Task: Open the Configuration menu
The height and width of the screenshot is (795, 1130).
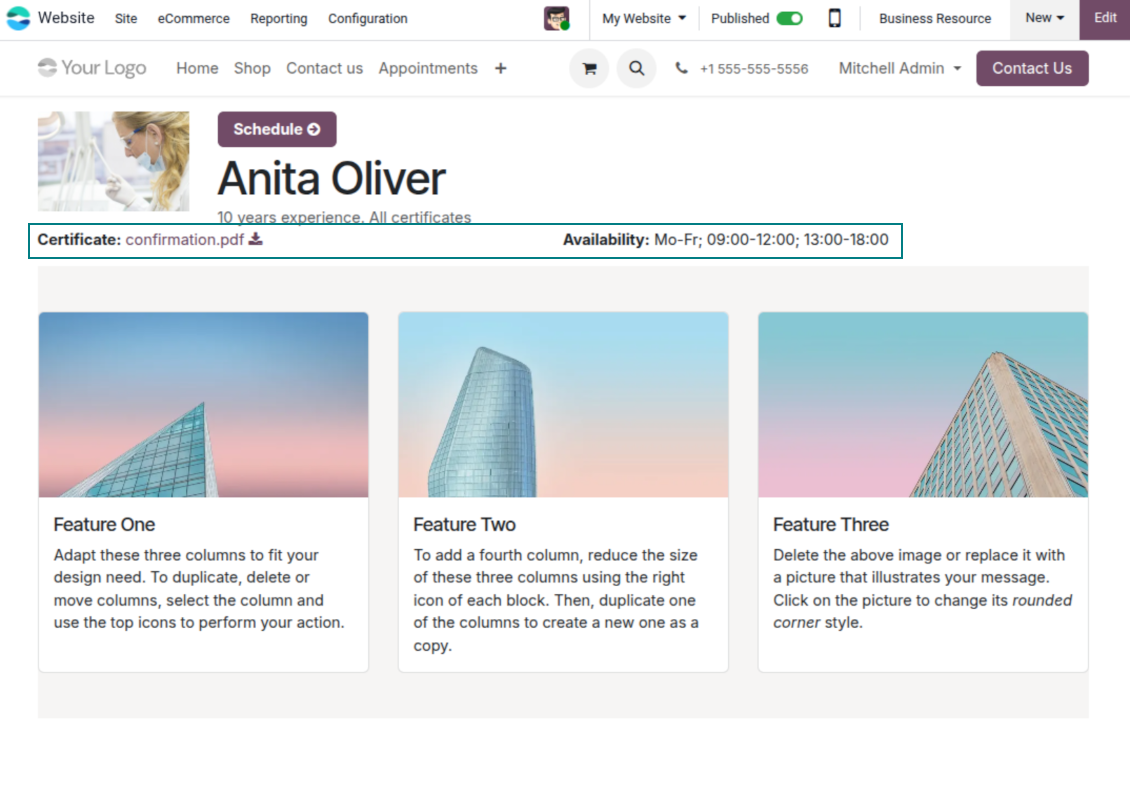Action: tap(367, 18)
